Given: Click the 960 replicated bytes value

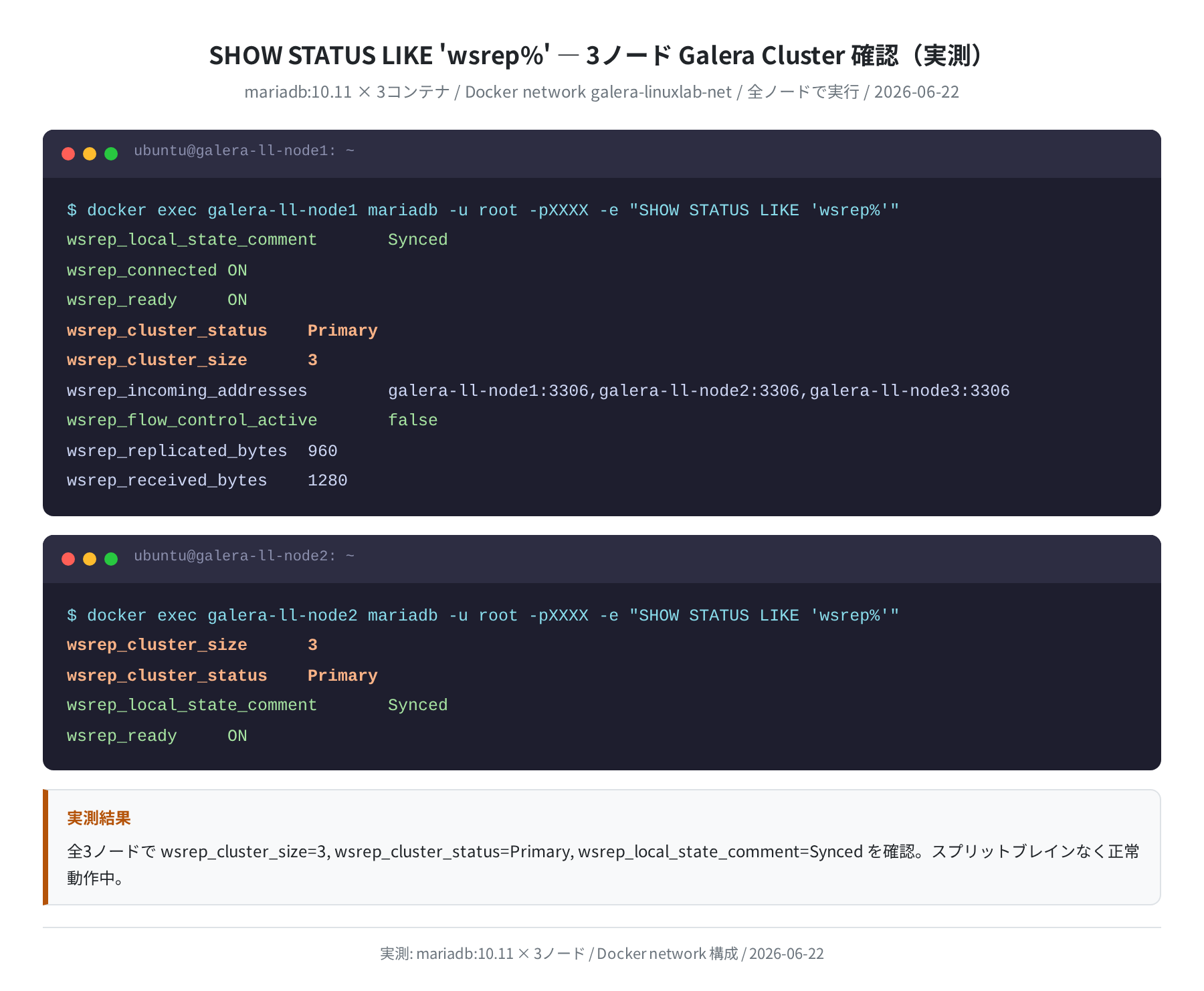Looking at the screenshot, I should point(322,451).
